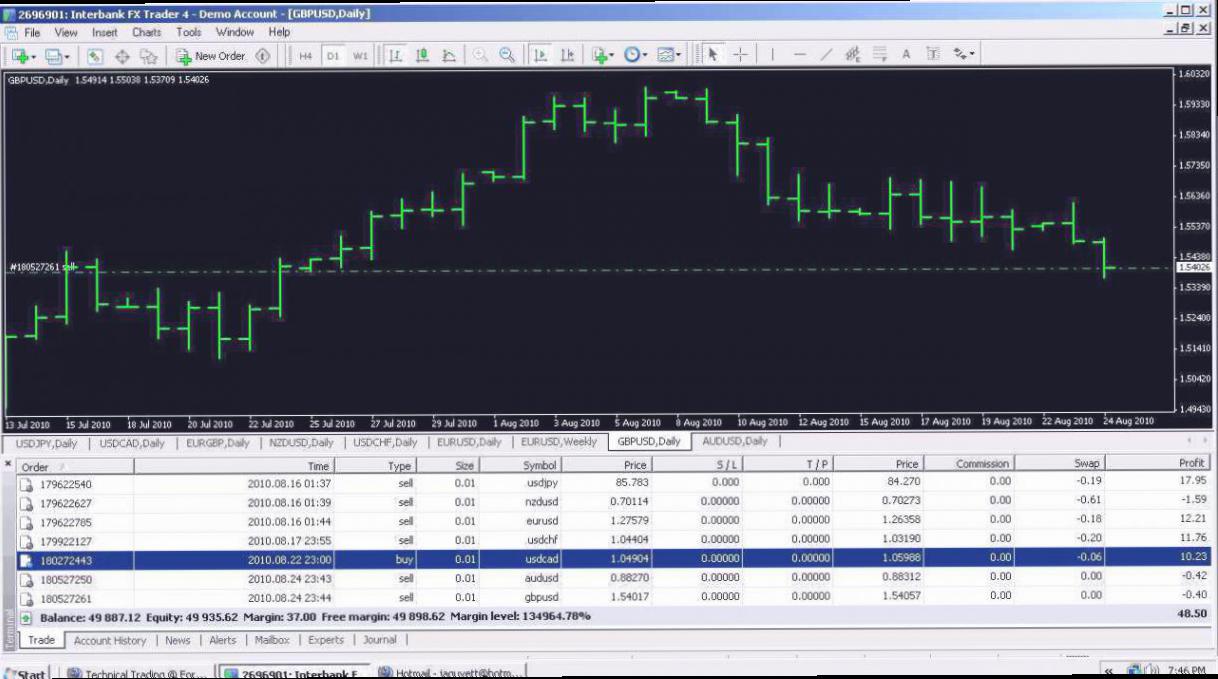The width and height of the screenshot is (1218, 679).
Task: Select the Cursor arrow tool
Action: tap(713, 56)
